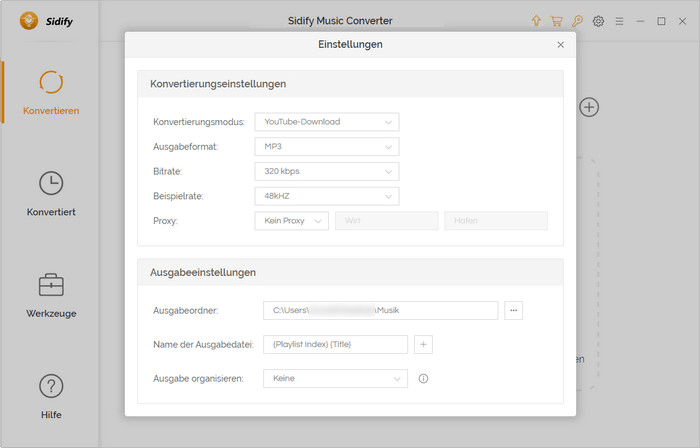Click the Beispielrate label
700x448 pixels.
[x=178, y=196]
